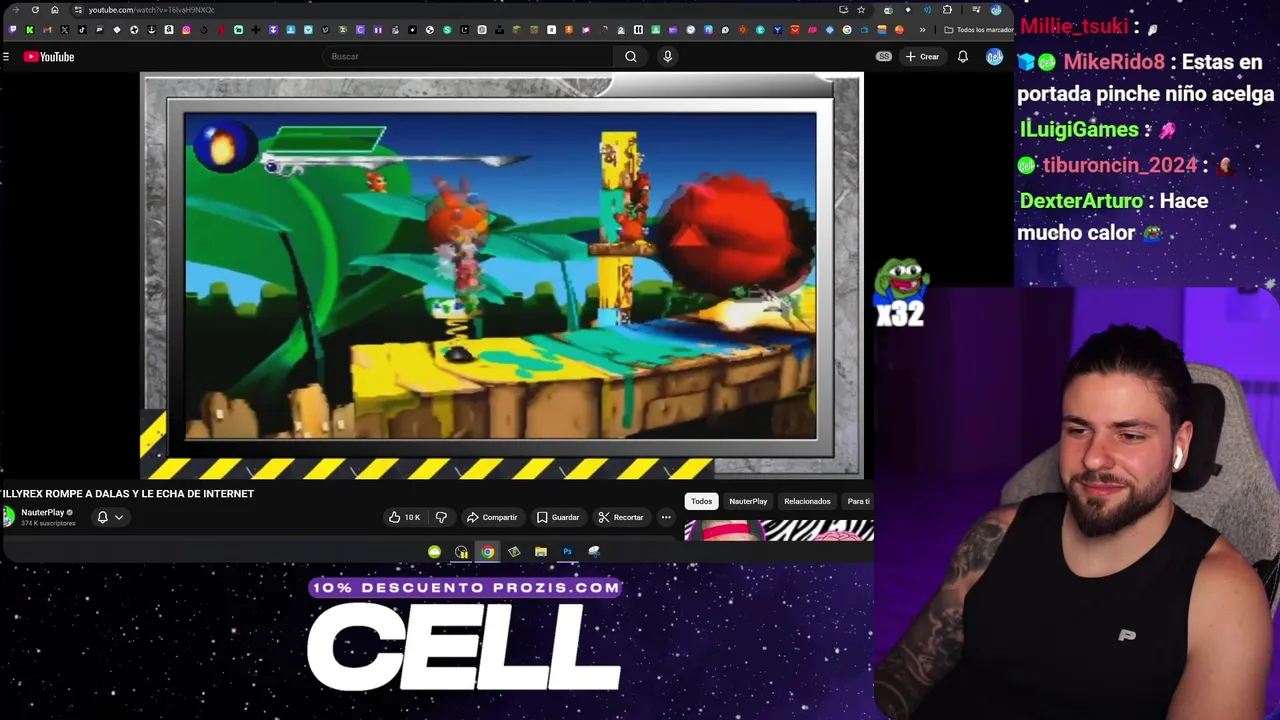The width and height of the screenshot is (1280, 720).
Task: Open Google Chrome in the taskbar
Action: (487, 552)
